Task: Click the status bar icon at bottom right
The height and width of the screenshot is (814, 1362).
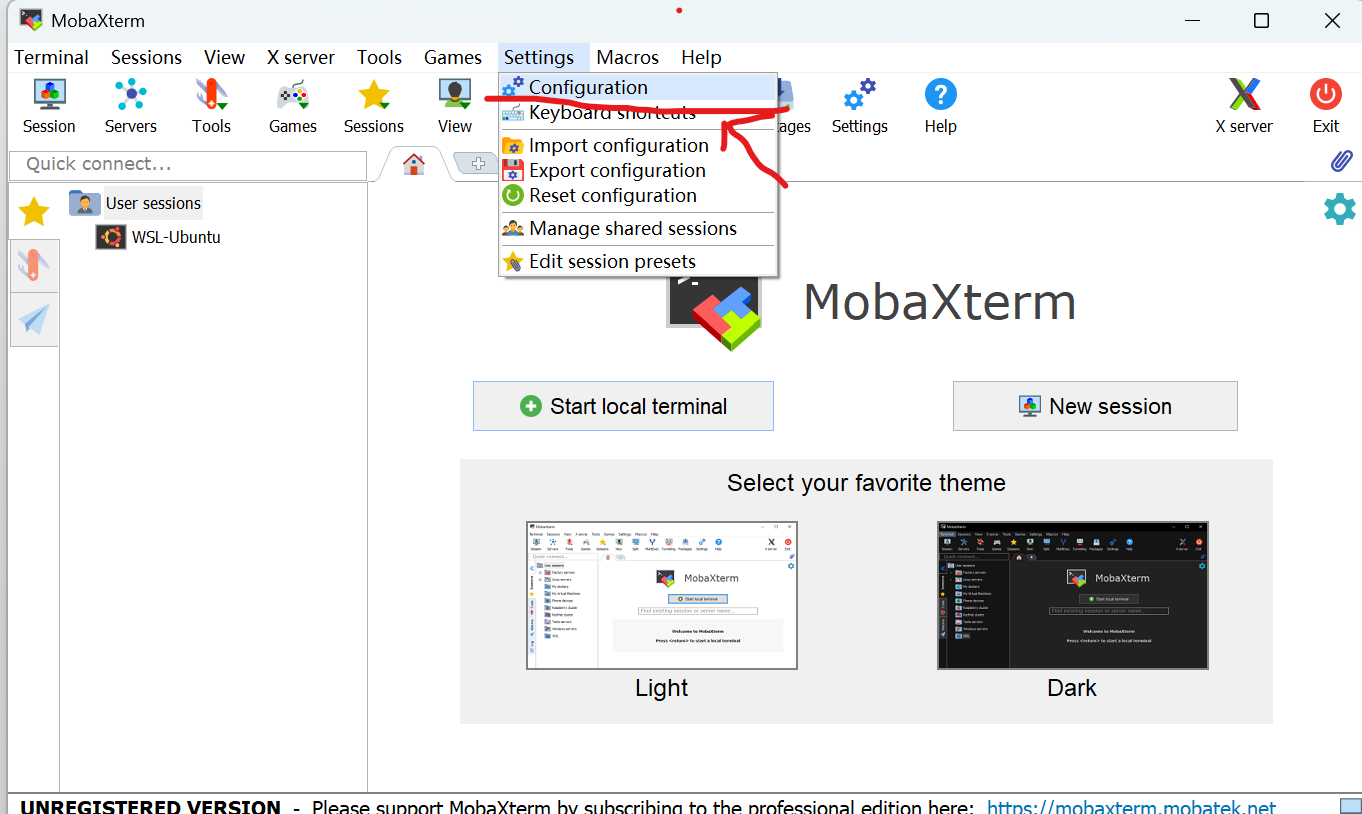Action: pyautogui.click(x=1349, y=806)
